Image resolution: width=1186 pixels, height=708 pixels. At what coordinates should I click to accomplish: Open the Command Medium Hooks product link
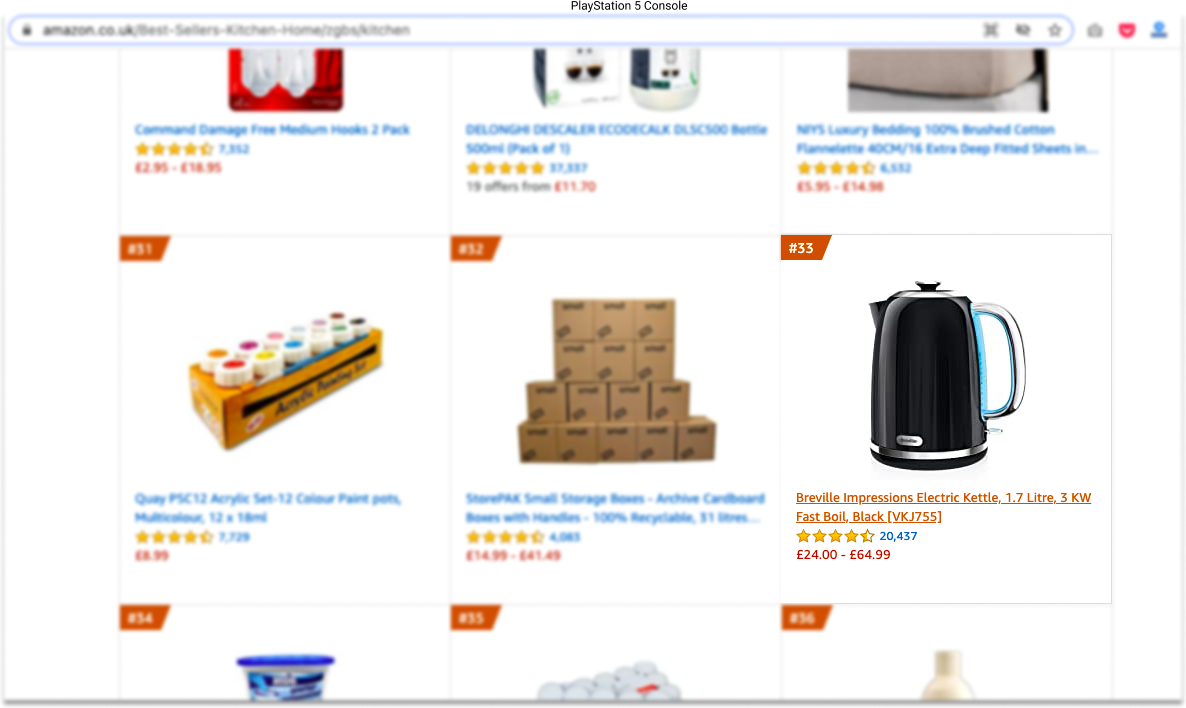click(x=272, y=129)
